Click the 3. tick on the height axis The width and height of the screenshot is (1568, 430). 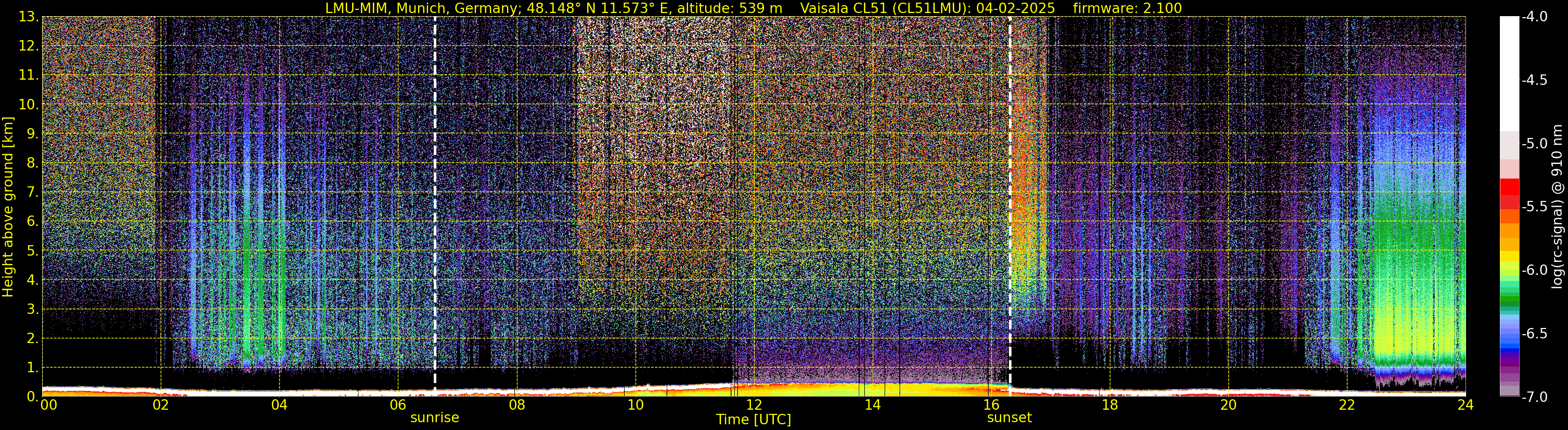pos(33,309)
